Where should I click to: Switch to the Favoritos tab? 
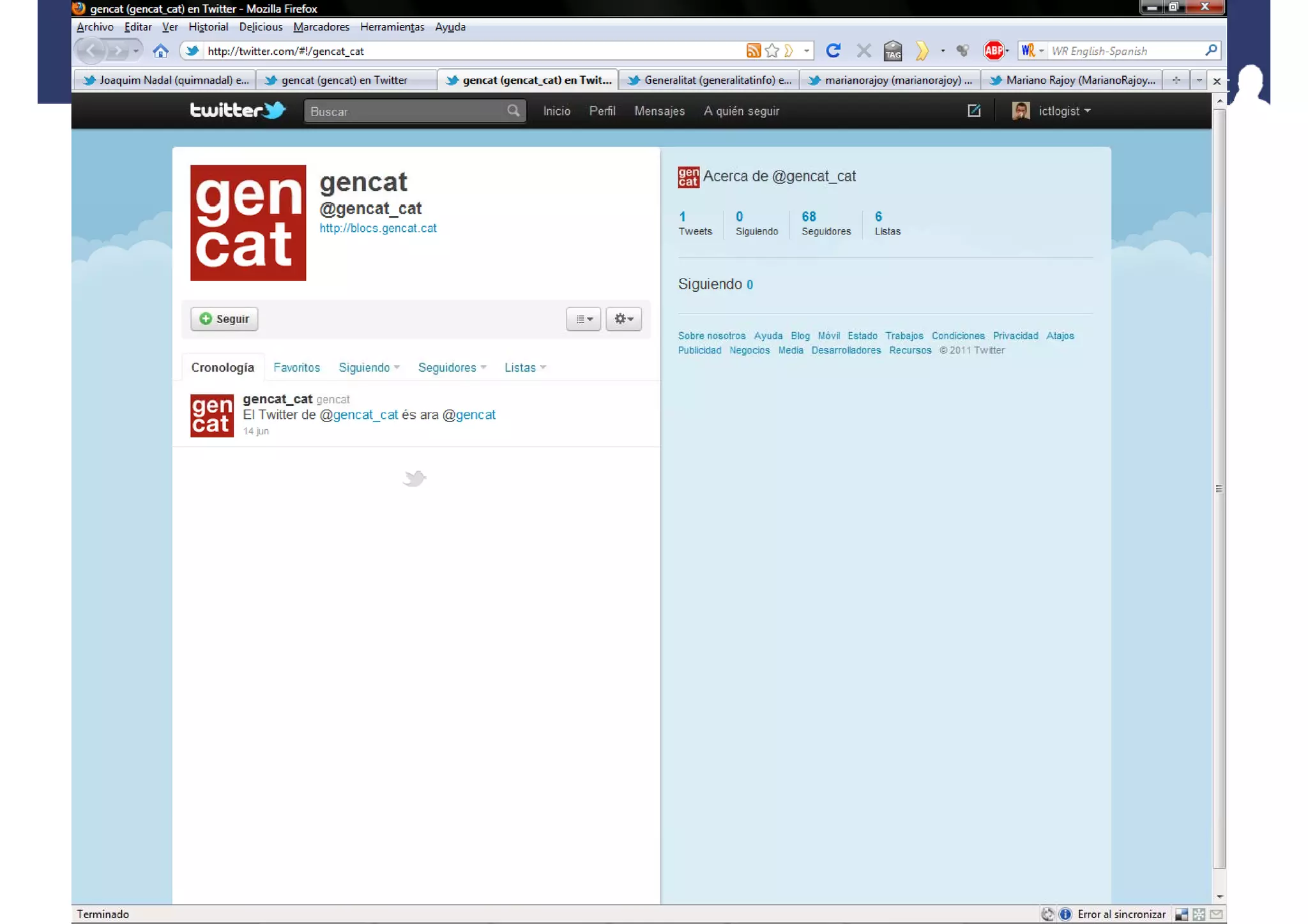click(296, 368)
